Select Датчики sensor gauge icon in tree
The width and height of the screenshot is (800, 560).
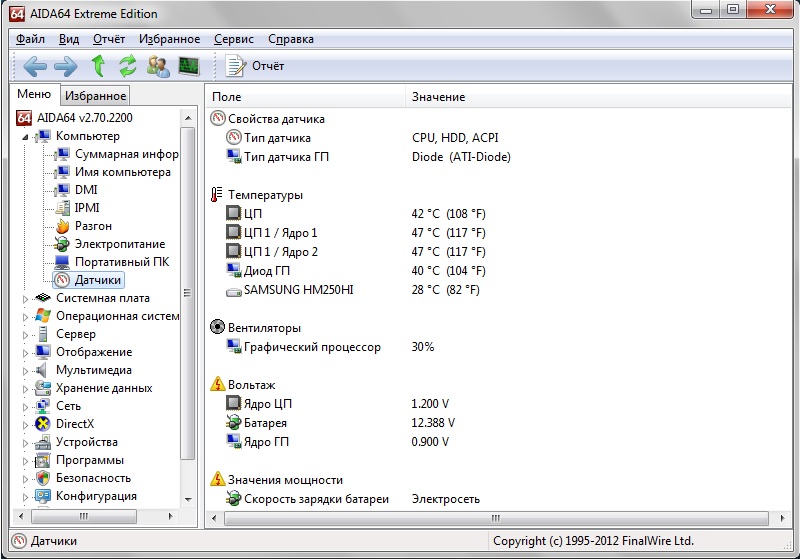(x=62, y=280)
